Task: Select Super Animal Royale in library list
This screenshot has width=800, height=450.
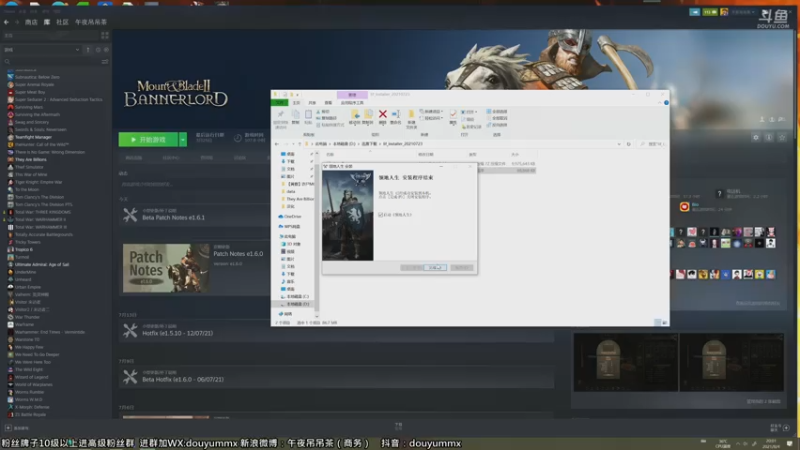Action: pos(34,85)
